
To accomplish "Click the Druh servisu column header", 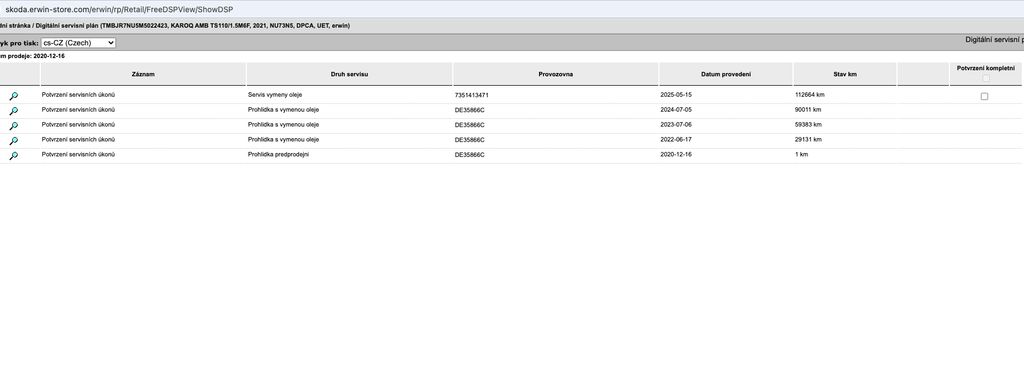I will coord(349,74).
